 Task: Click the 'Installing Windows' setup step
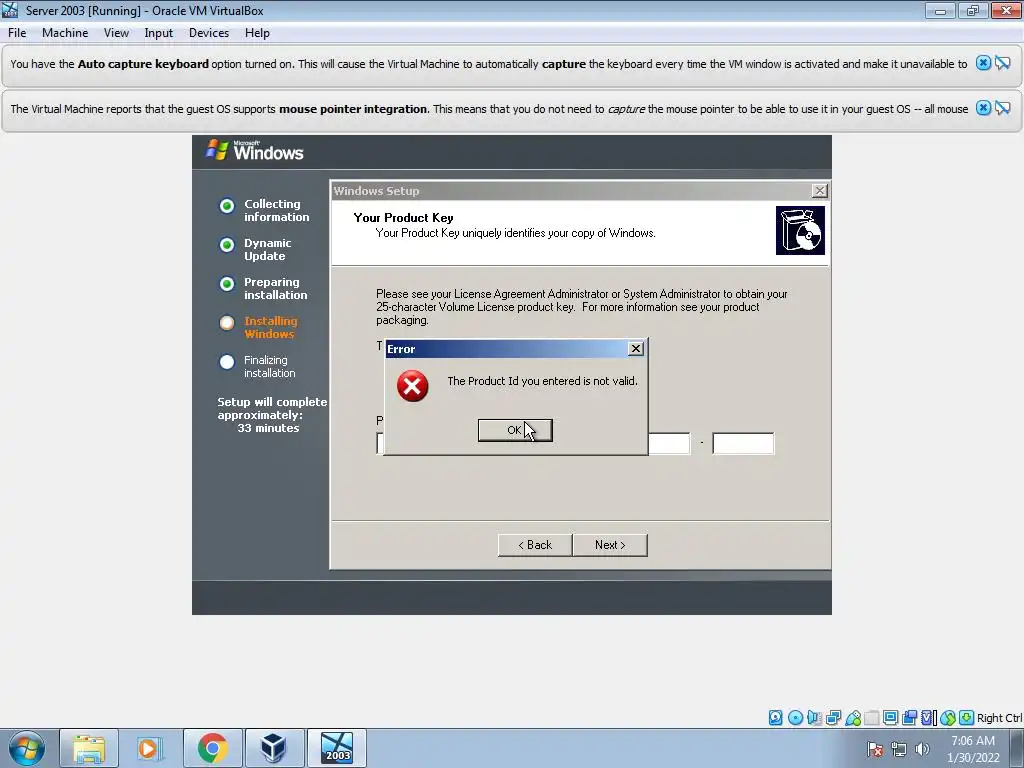click(x=270, y=327)
